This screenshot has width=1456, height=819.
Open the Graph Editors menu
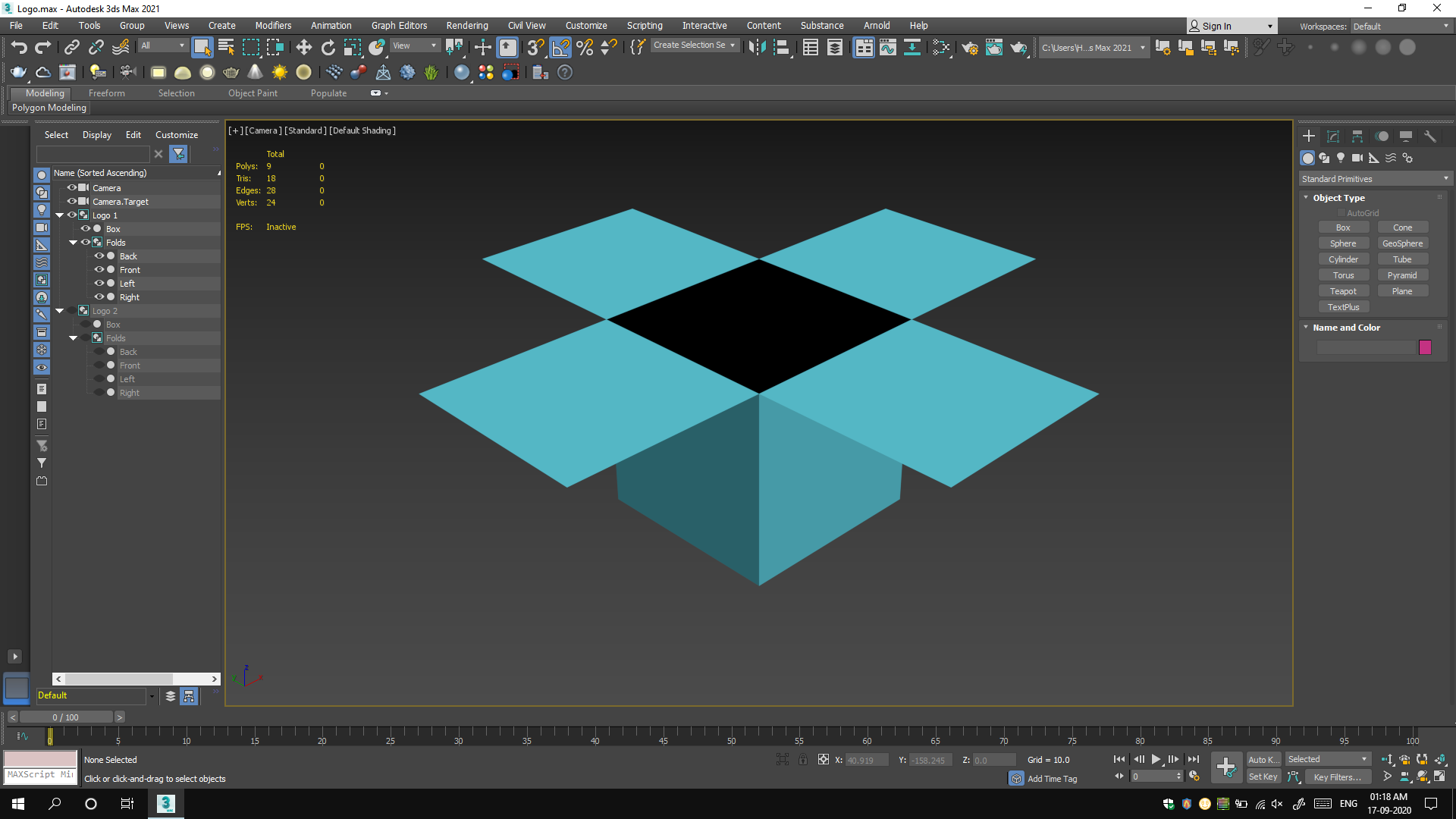[x=399, y=26]
